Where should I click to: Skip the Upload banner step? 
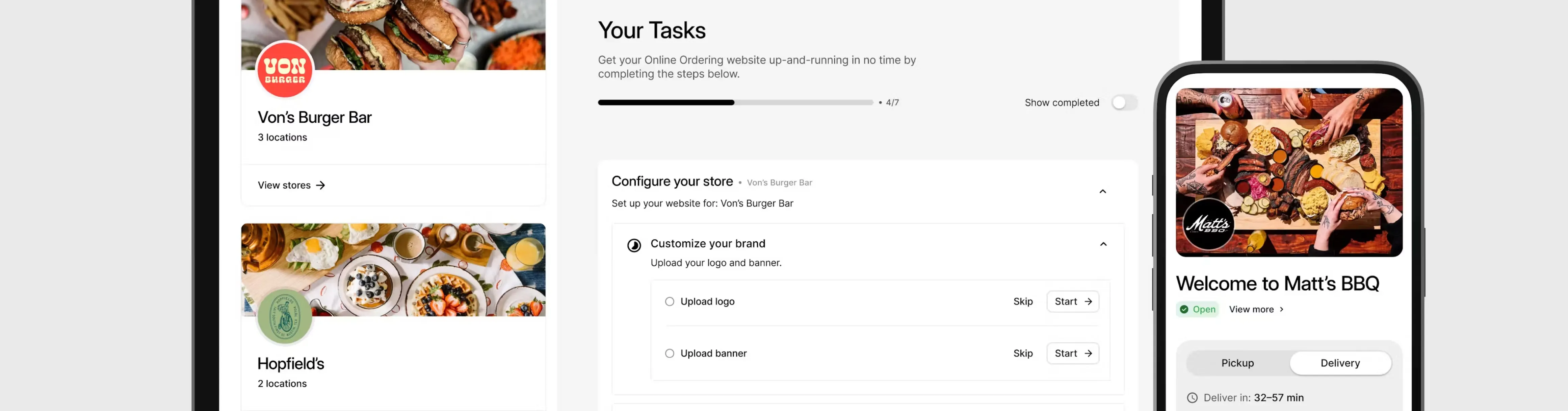(x=1023, y=353)
